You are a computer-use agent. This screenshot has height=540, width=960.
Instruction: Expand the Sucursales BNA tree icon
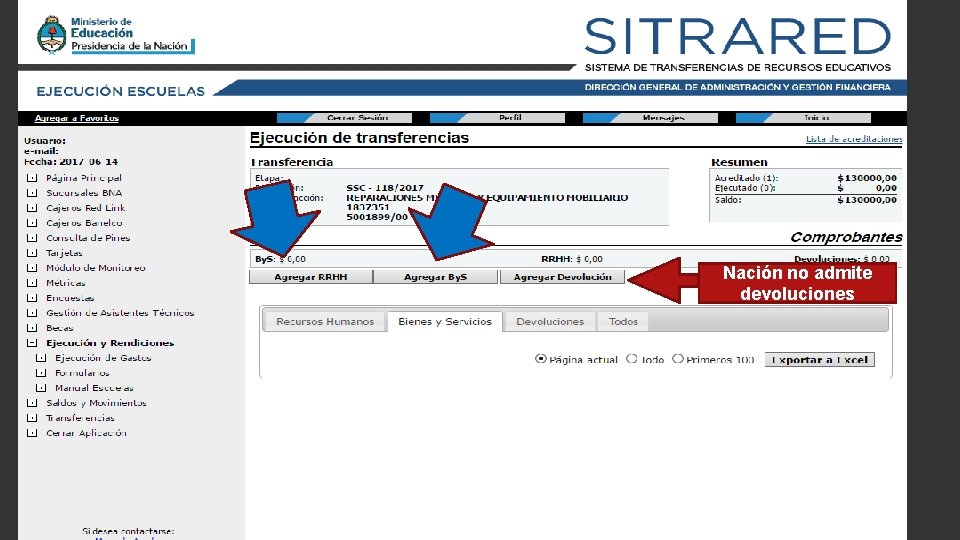(32, 193)
